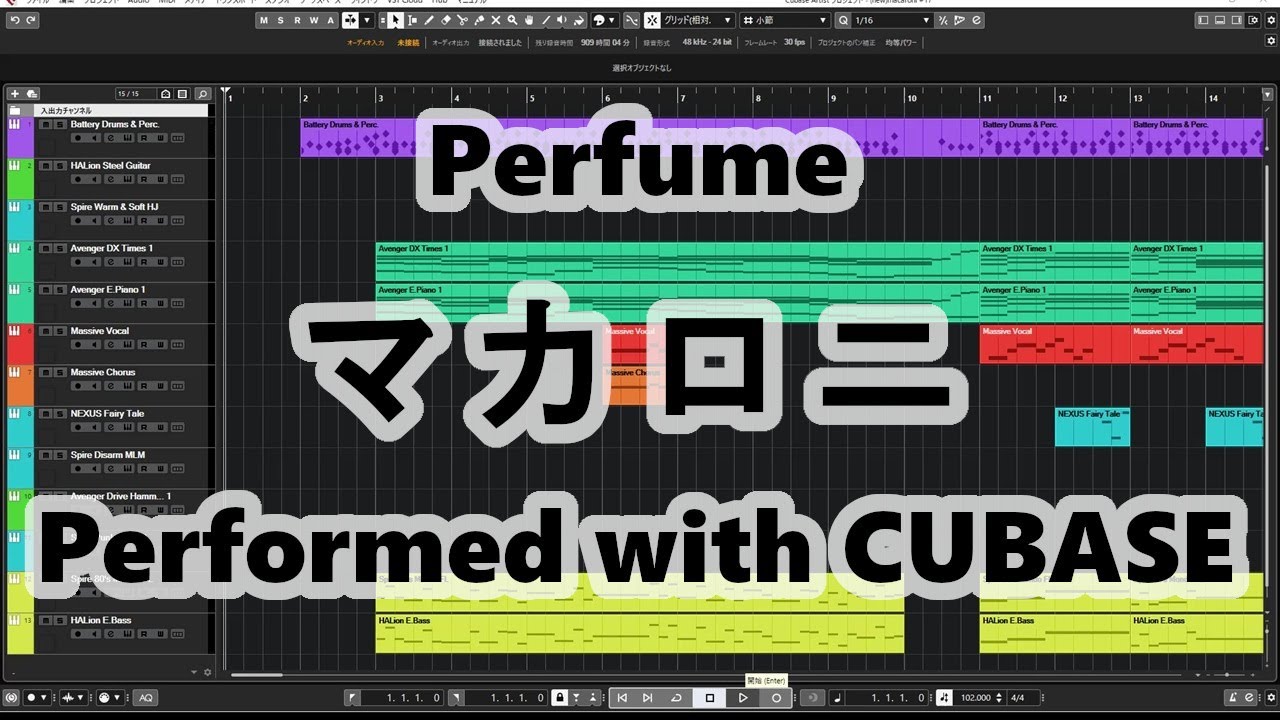Select the HALion E.Bass clip at bar 3

click(640, 633)
